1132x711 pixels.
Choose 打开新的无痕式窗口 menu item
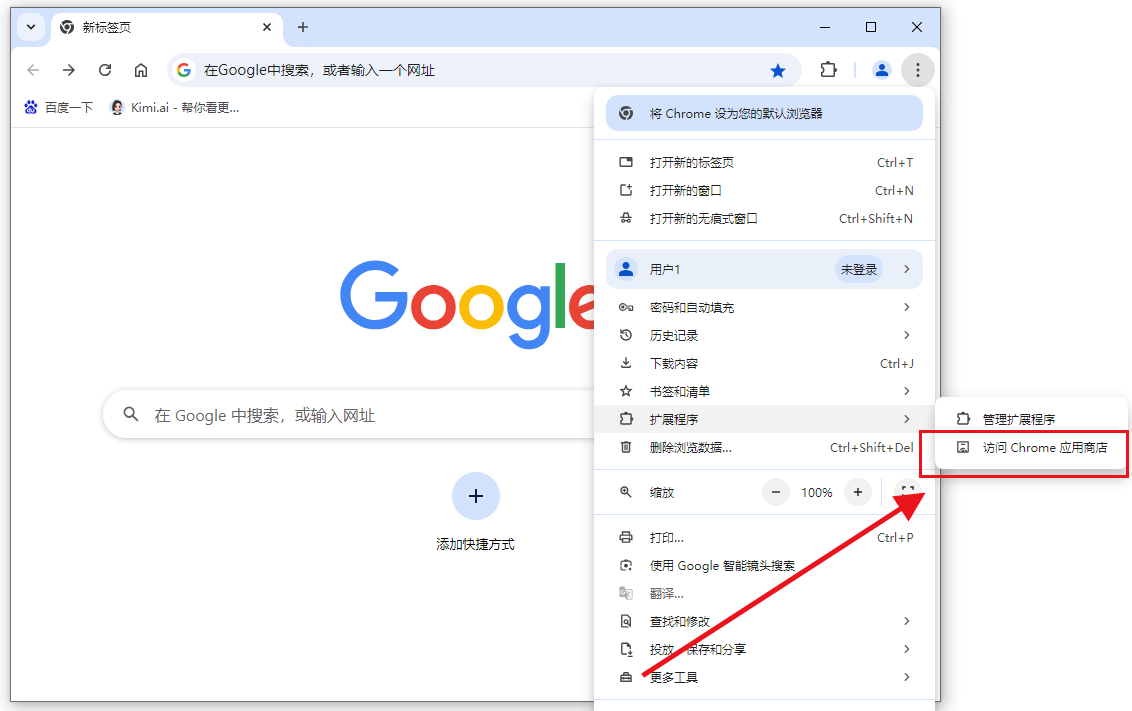click(704, 218)
